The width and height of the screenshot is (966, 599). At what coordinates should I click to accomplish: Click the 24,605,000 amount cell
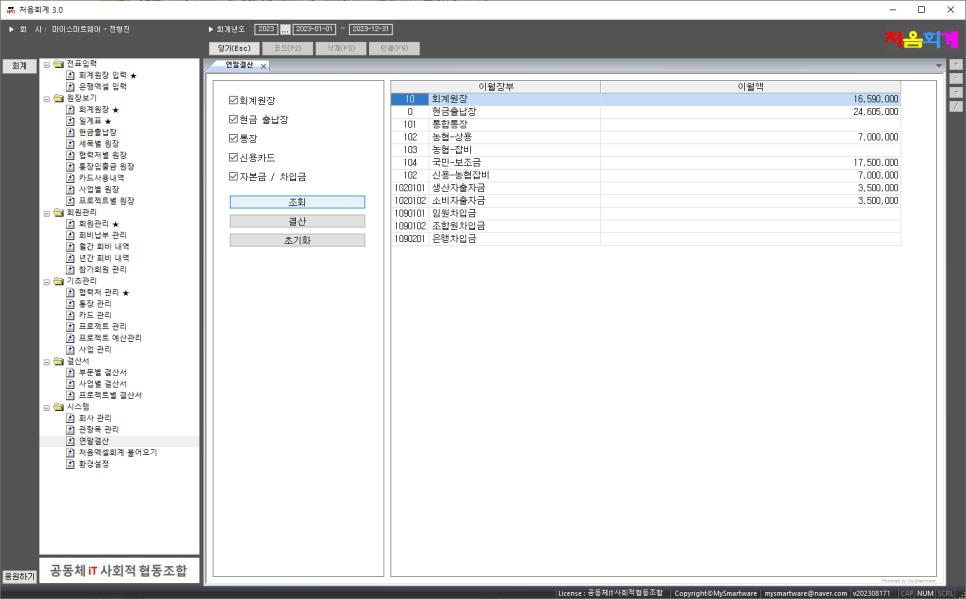(x=750, y=112)
